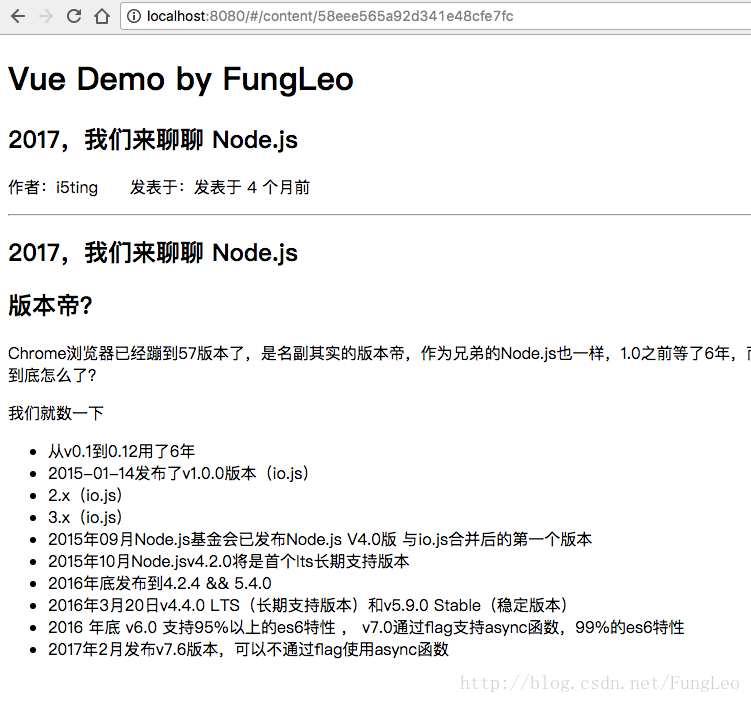Screen dimensions: 751x703
Task: Click the author text '作者：i5ting'
Action: coord(53,187)
